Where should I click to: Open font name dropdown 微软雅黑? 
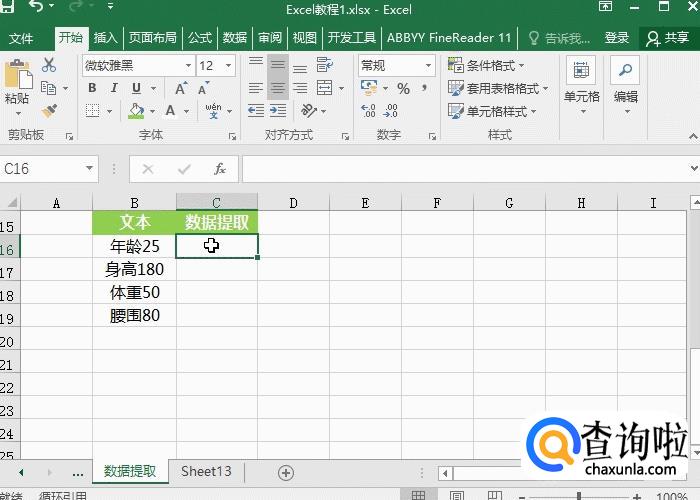click(x=188, y=66)
